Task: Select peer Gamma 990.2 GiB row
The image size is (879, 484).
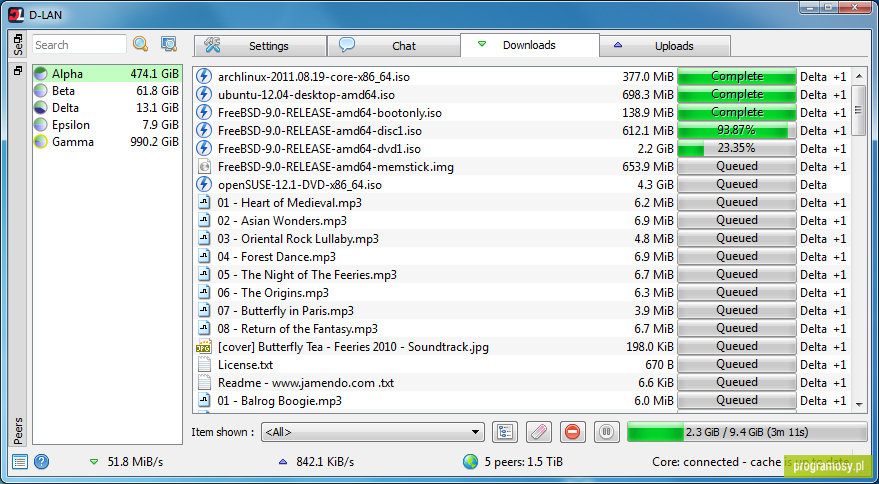Action: tap(107, 142)
